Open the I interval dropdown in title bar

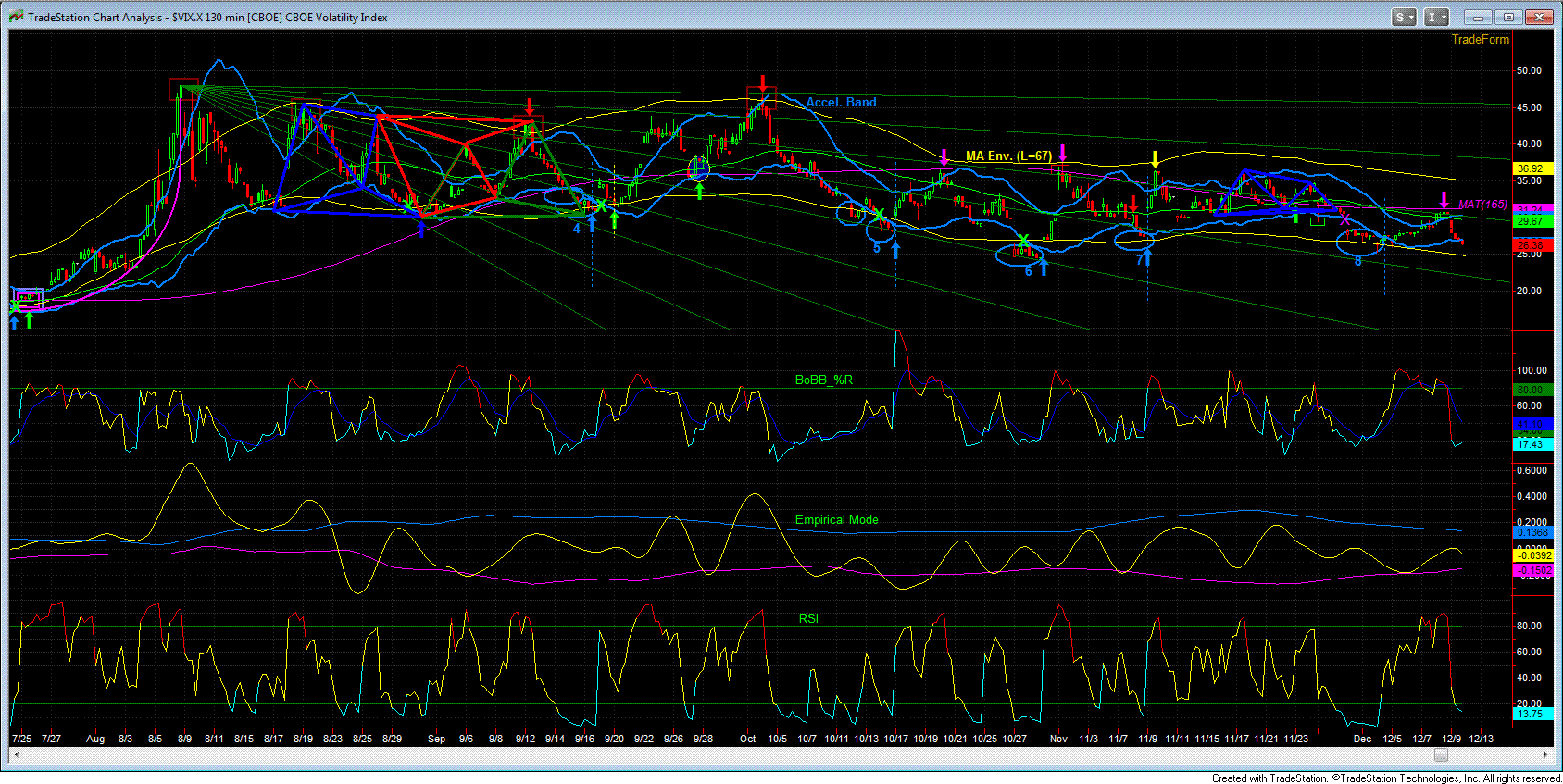(x=1436, y=17)
